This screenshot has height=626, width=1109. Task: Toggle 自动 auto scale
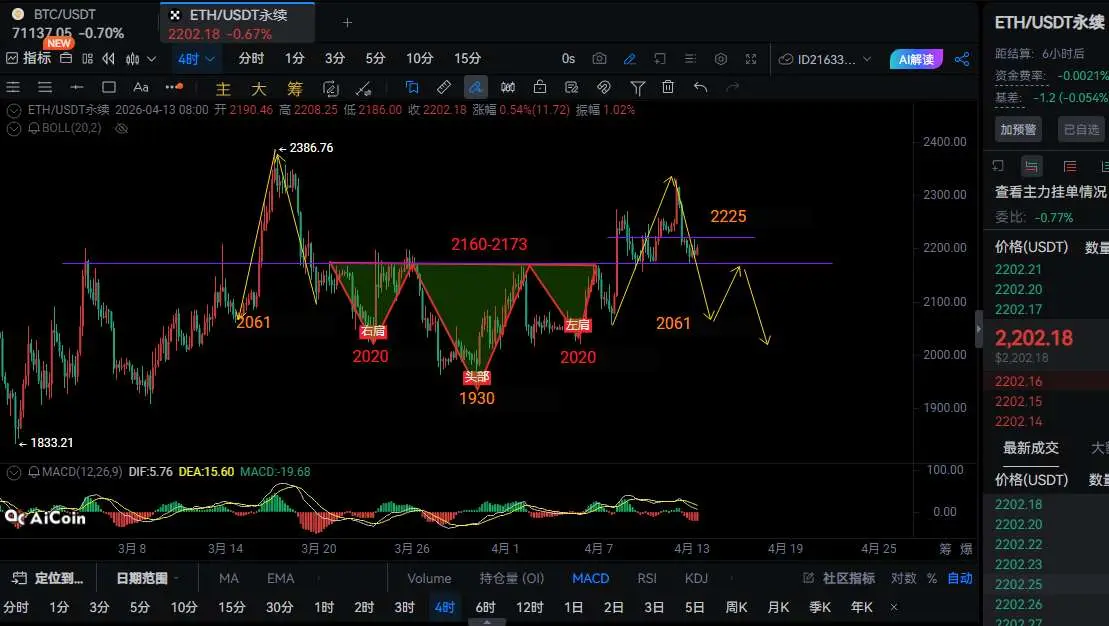pyautogui.click(x=960, y=579)
